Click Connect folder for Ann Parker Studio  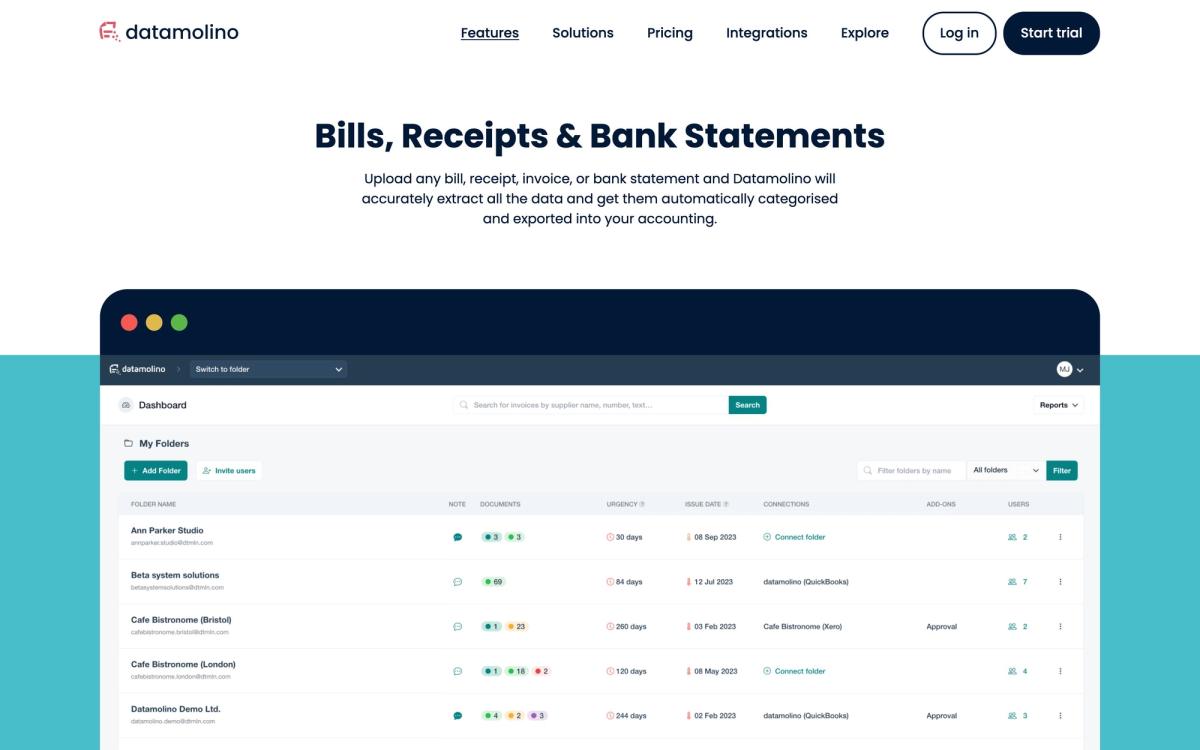pyautogui.click(x=795, y=537)
